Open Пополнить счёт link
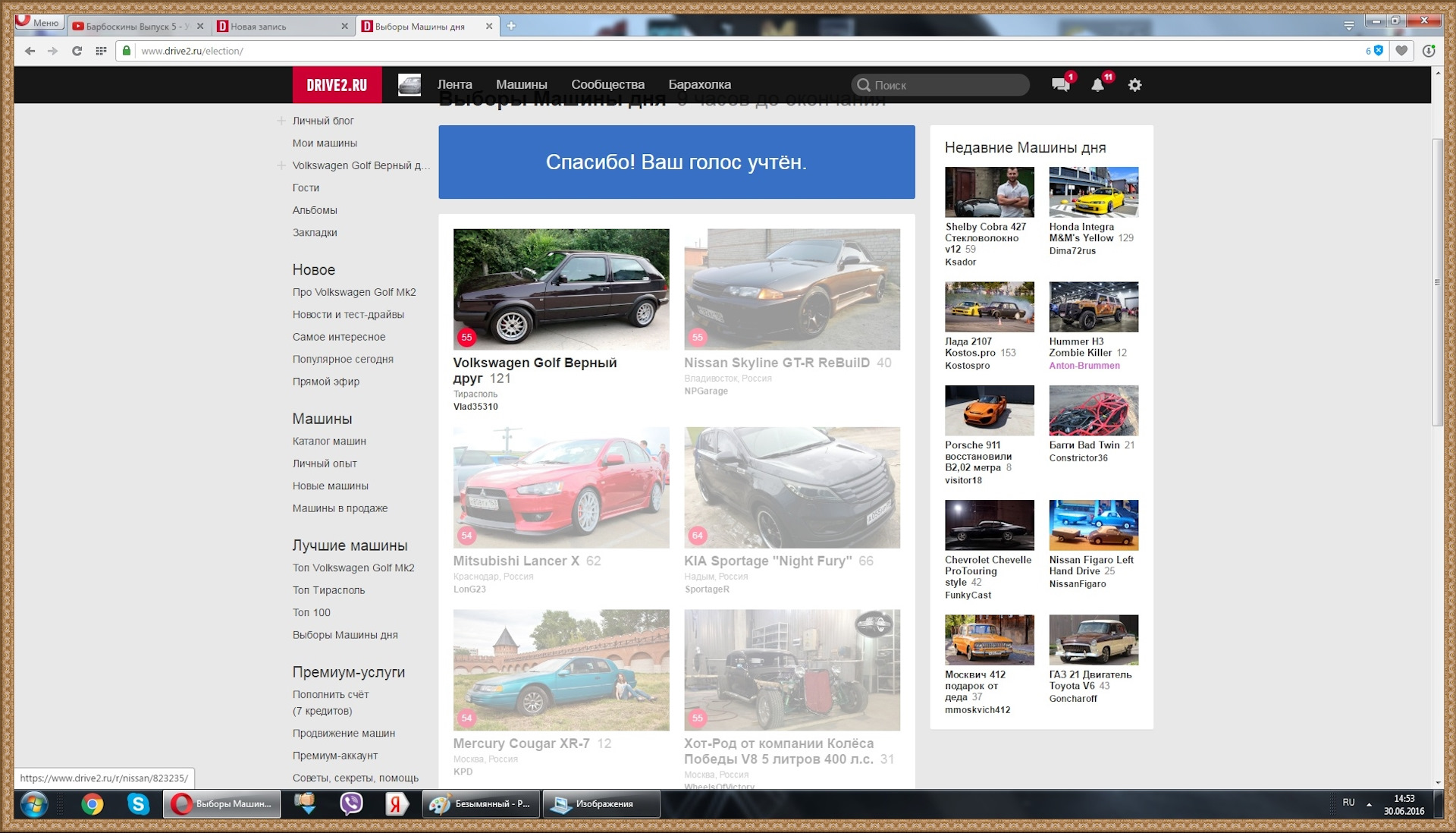 point(331,695)
